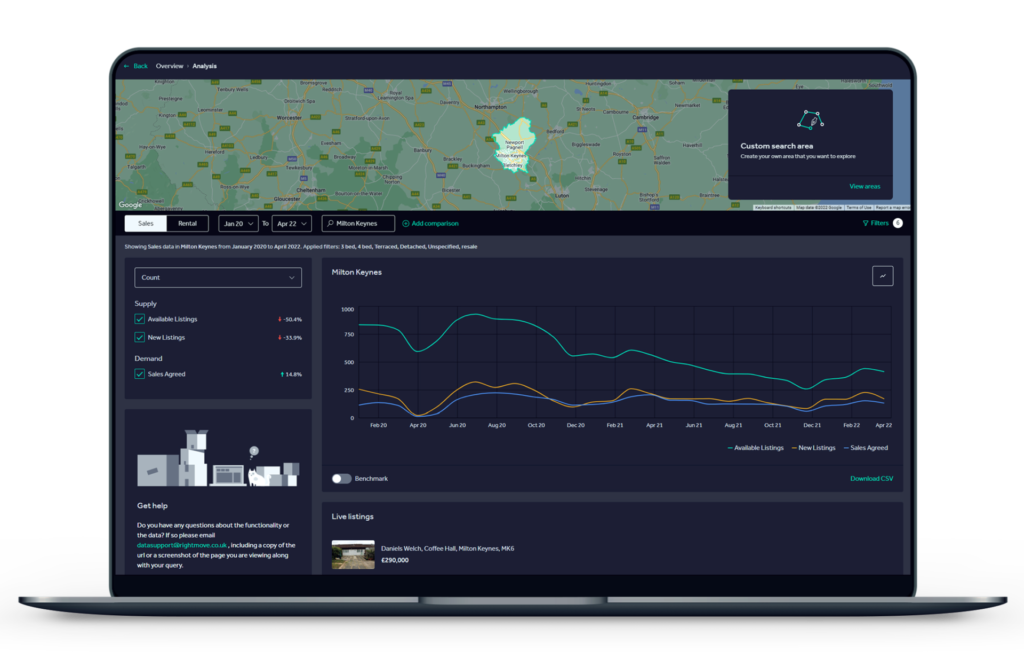Click the 1000 value on the chart's vertical axis
The width and height of the screenshot is (1024, 652).
(x=347, y=310)
